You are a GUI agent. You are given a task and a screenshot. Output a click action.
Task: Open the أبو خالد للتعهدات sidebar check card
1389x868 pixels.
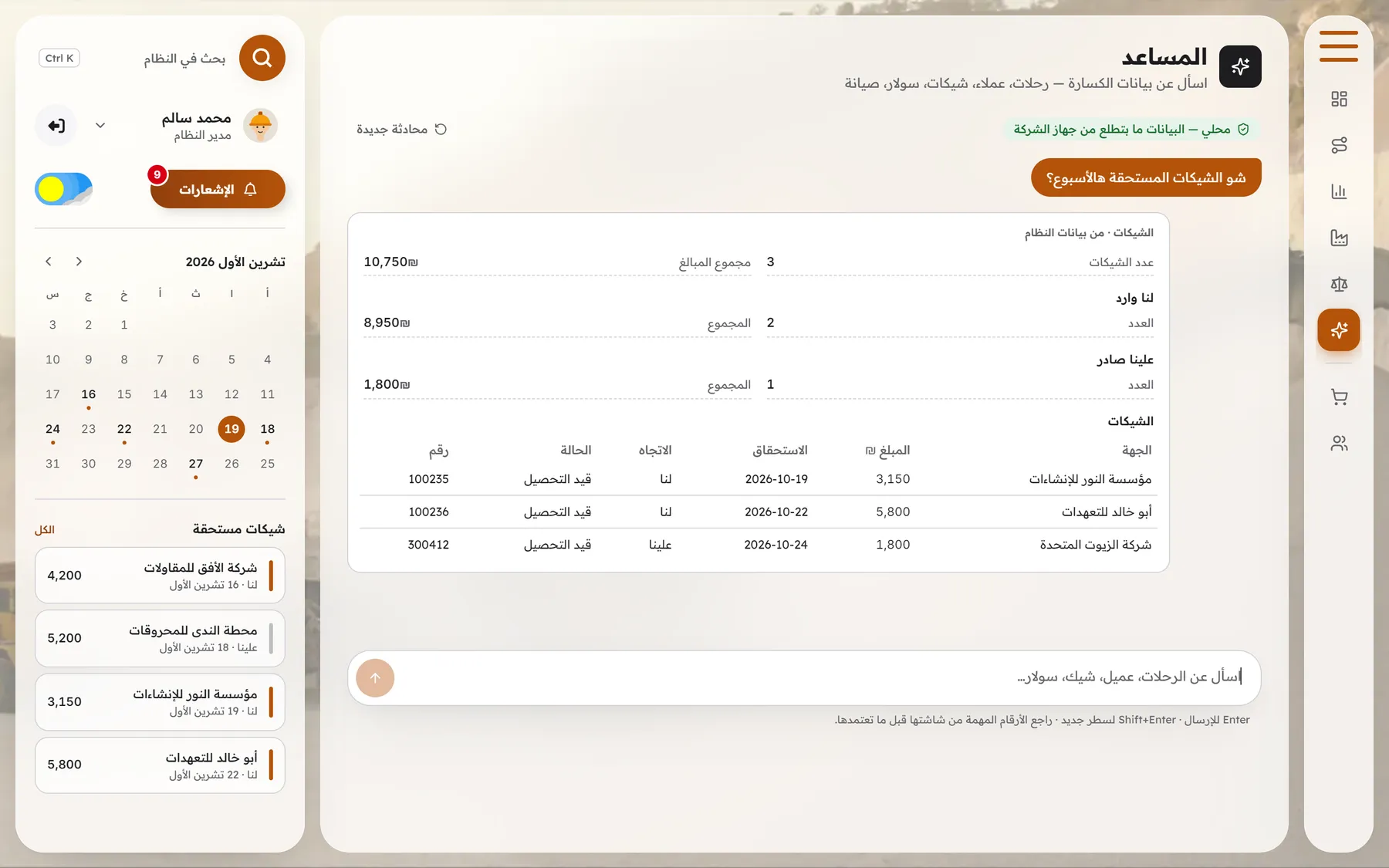click(x=160, y=765)
